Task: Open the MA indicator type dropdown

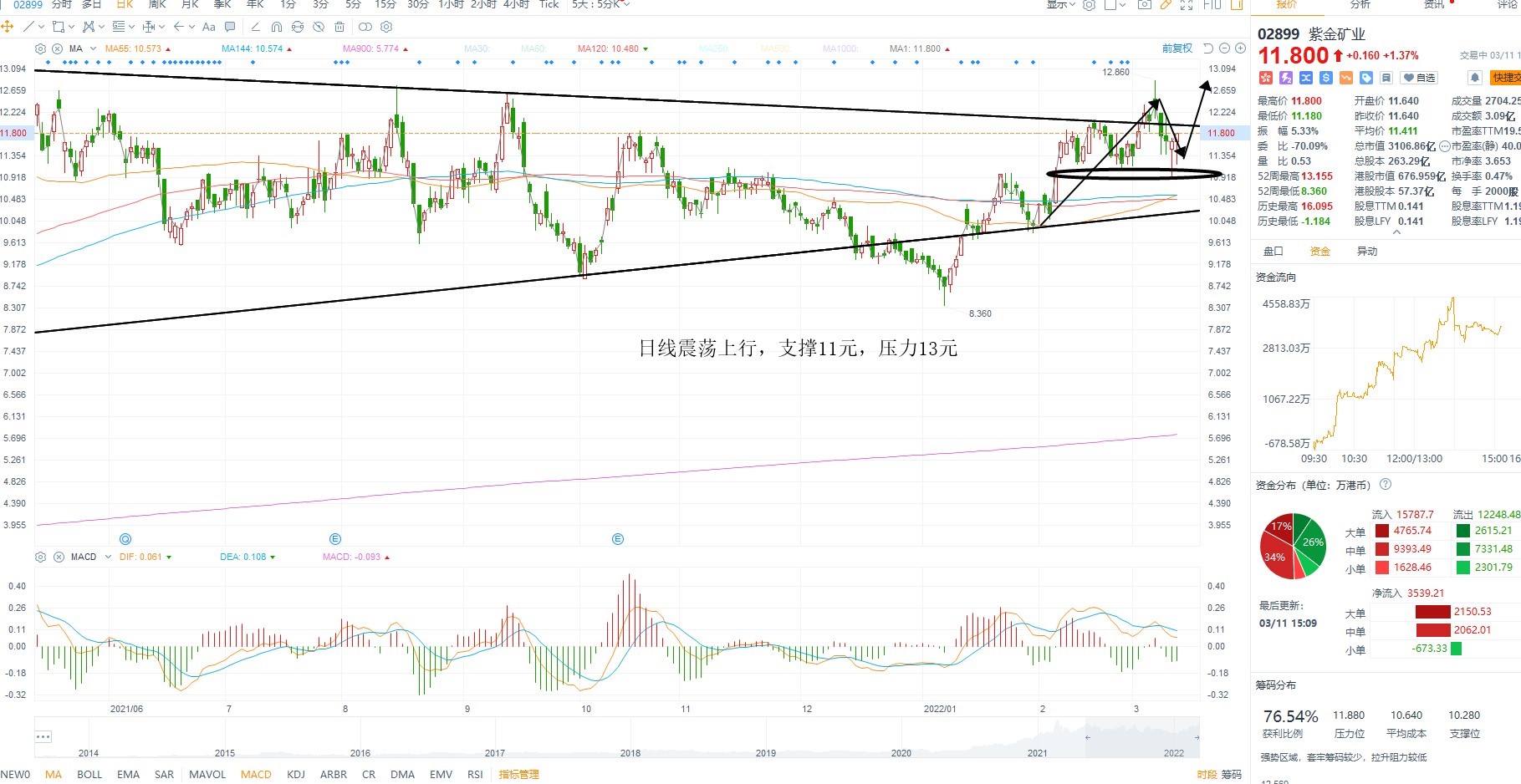Action: coord(93,48)
